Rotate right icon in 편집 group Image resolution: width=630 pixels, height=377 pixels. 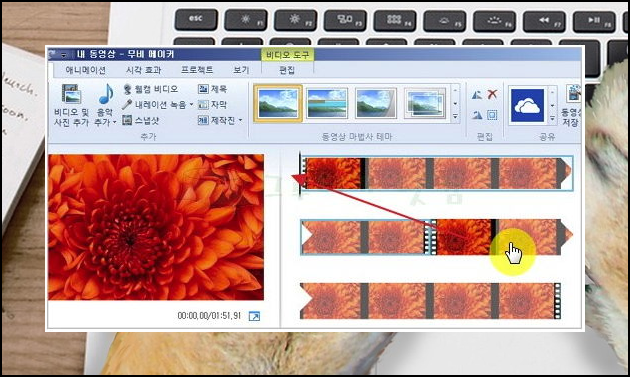(x=477, y=115)
